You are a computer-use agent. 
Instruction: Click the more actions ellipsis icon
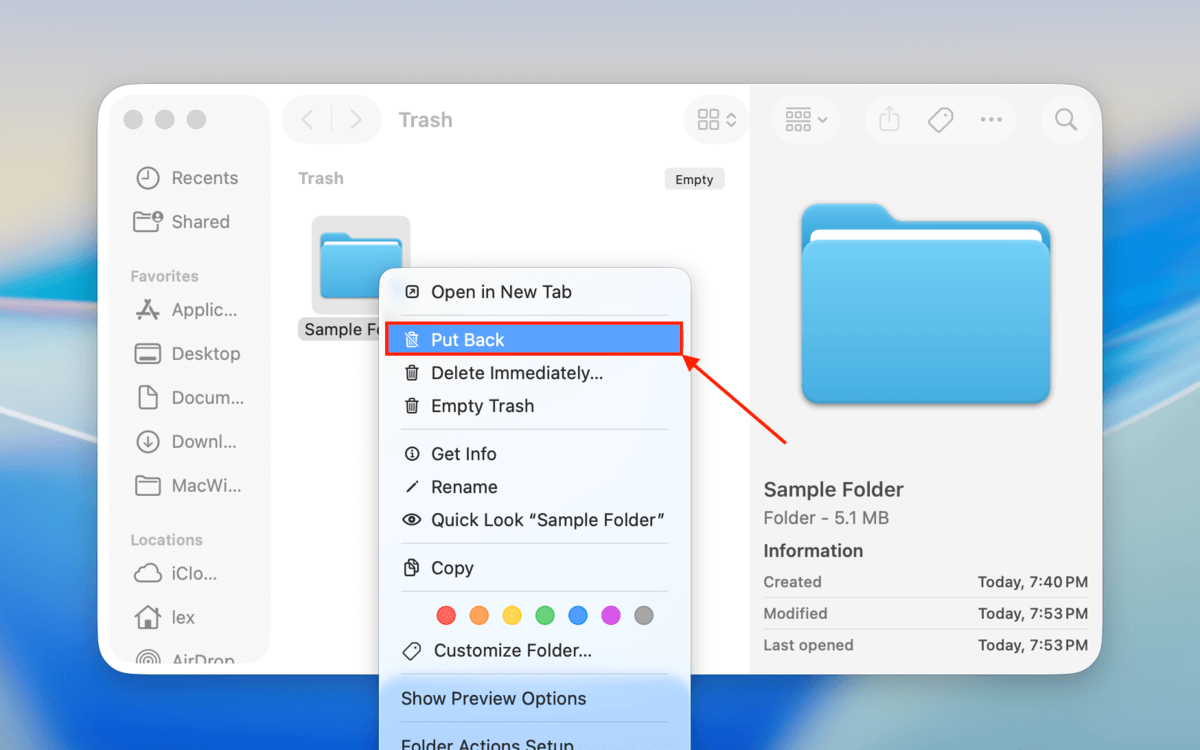pos(992,119)
